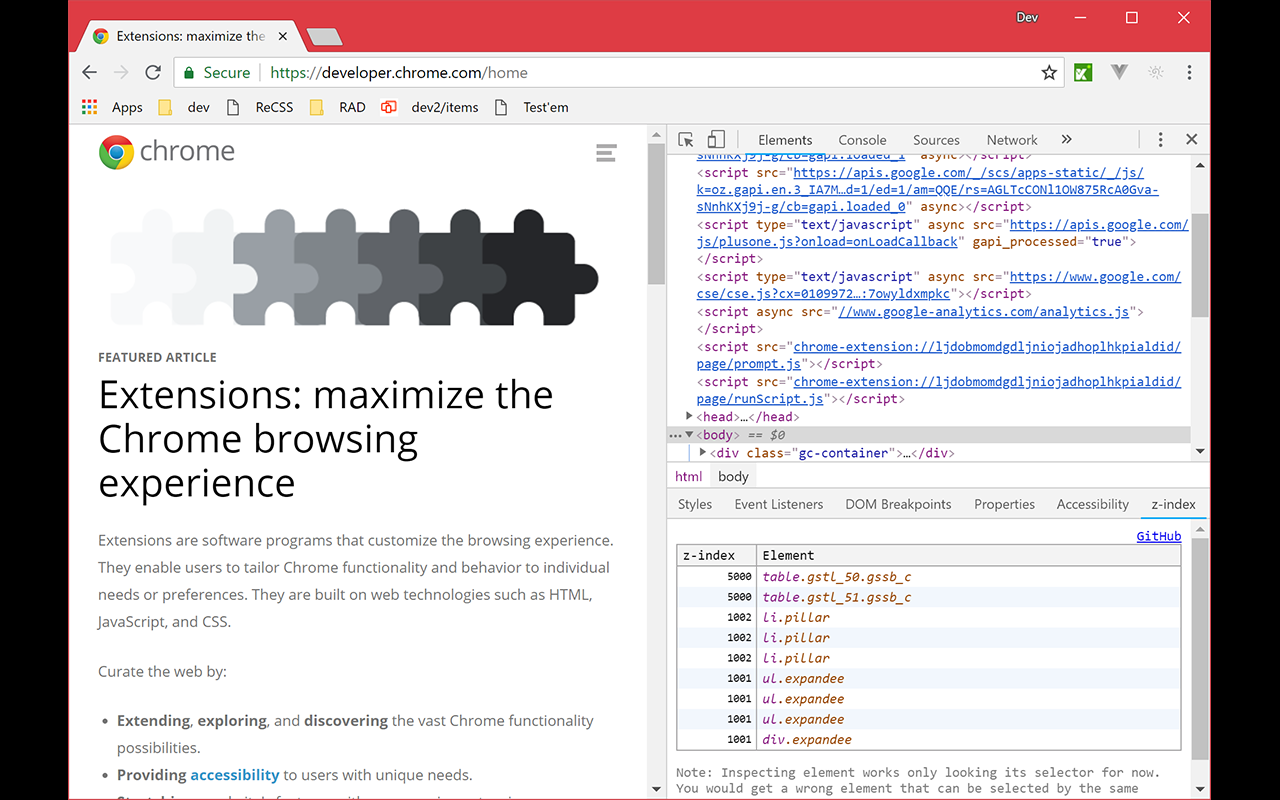Open DevTools customize menu via vertical dots icon
Viewport: 1280px width, 800px height.
coord(1158,139)
